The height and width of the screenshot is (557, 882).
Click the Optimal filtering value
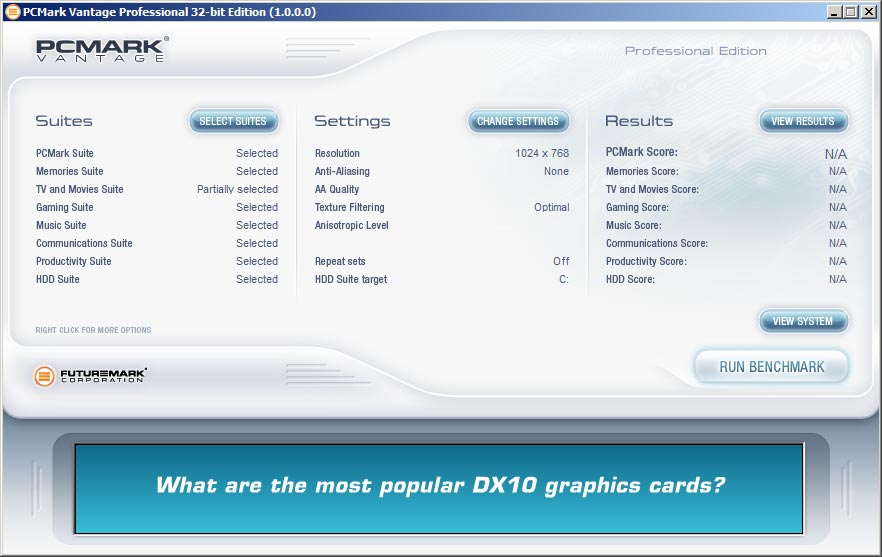pos(552,207)
